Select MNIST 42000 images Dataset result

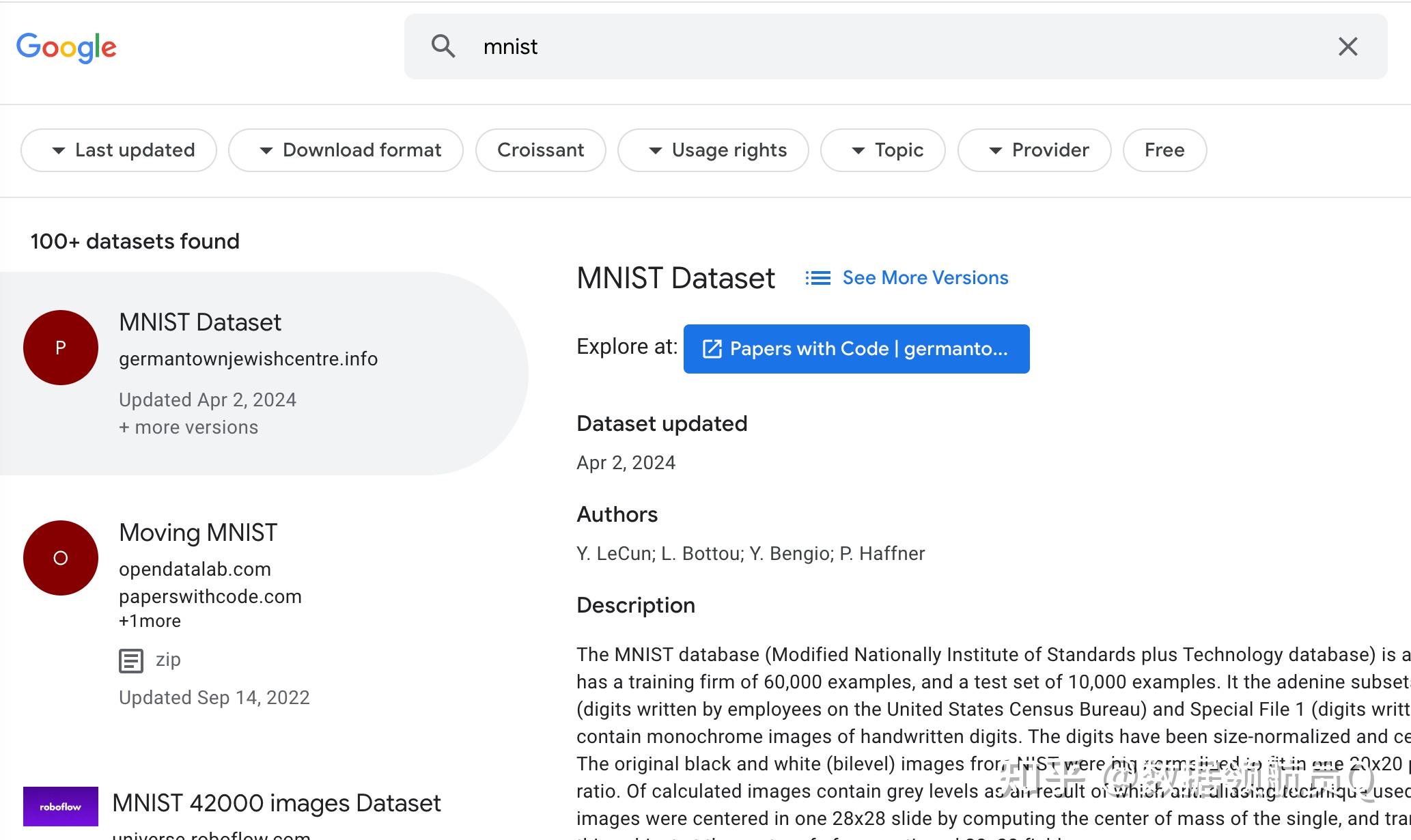(x=276, y=803)
